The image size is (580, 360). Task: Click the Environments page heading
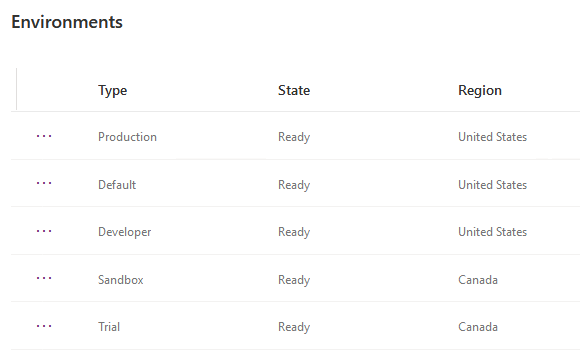point(67,22)
